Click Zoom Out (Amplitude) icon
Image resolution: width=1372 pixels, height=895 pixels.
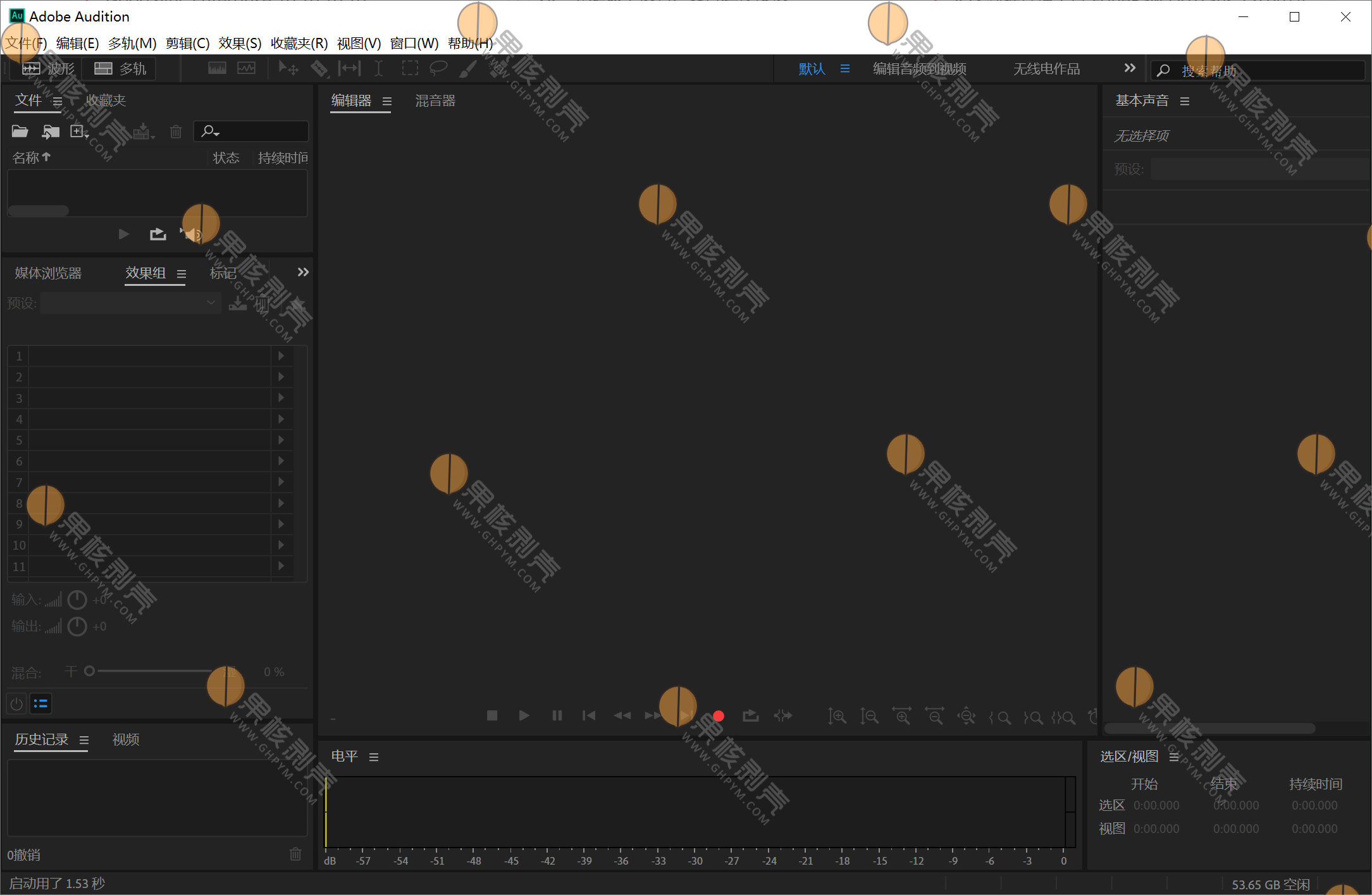(869, 716)
